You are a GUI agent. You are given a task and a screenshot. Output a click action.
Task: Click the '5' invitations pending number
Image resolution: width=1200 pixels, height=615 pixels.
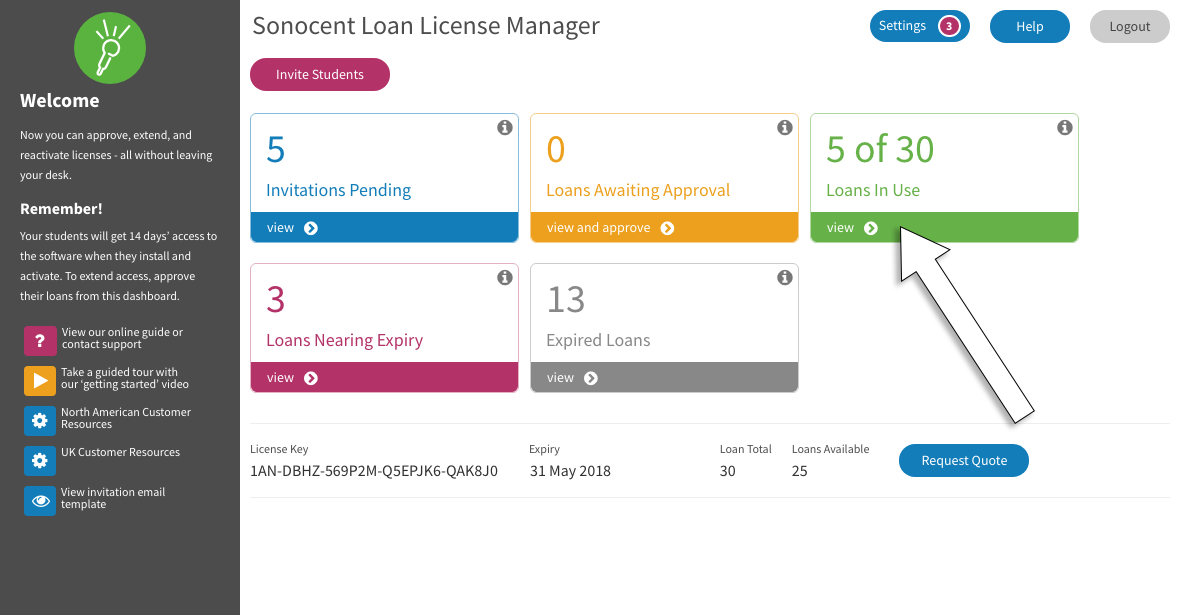[276, 149]
